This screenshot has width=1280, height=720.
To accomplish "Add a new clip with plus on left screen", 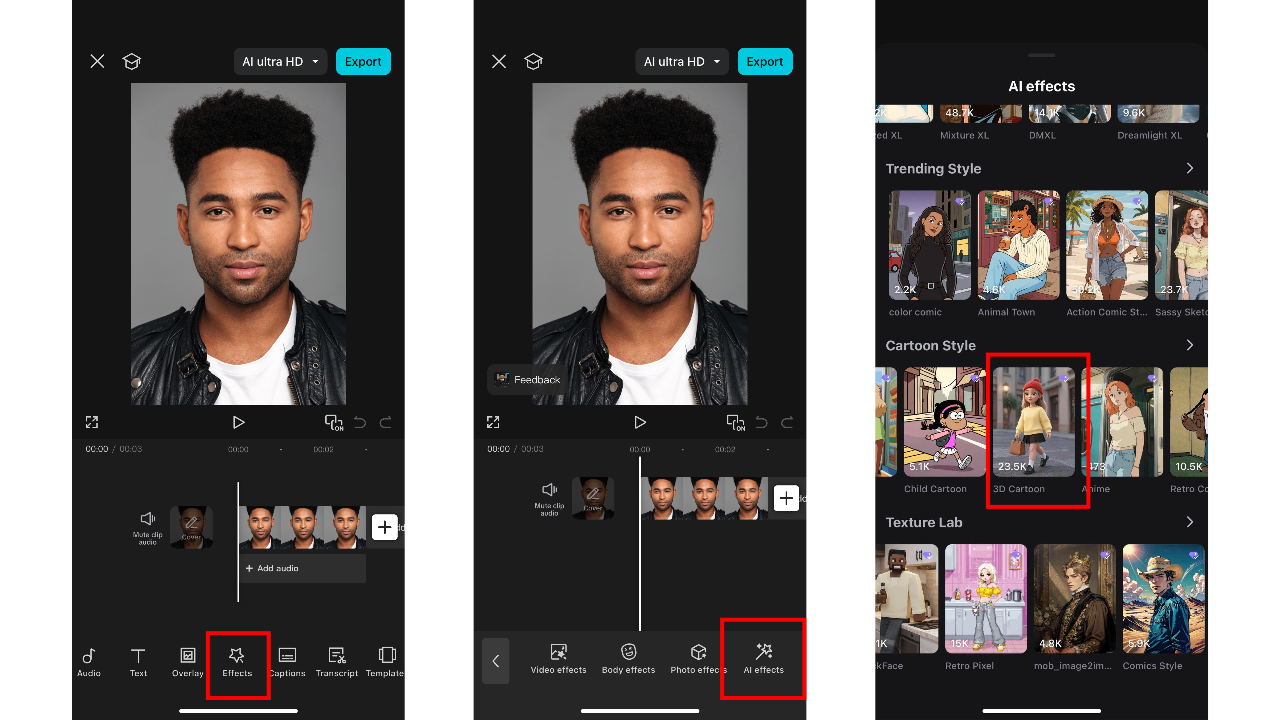I will (x=385, y=527).
